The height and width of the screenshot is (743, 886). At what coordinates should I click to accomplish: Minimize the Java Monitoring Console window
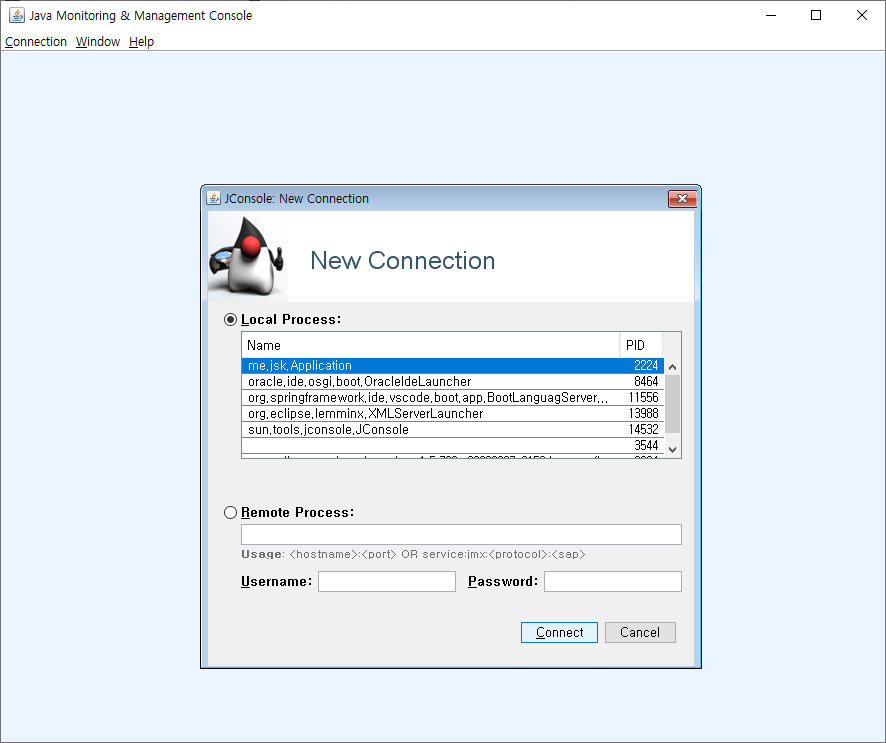(x=771, y=15)
